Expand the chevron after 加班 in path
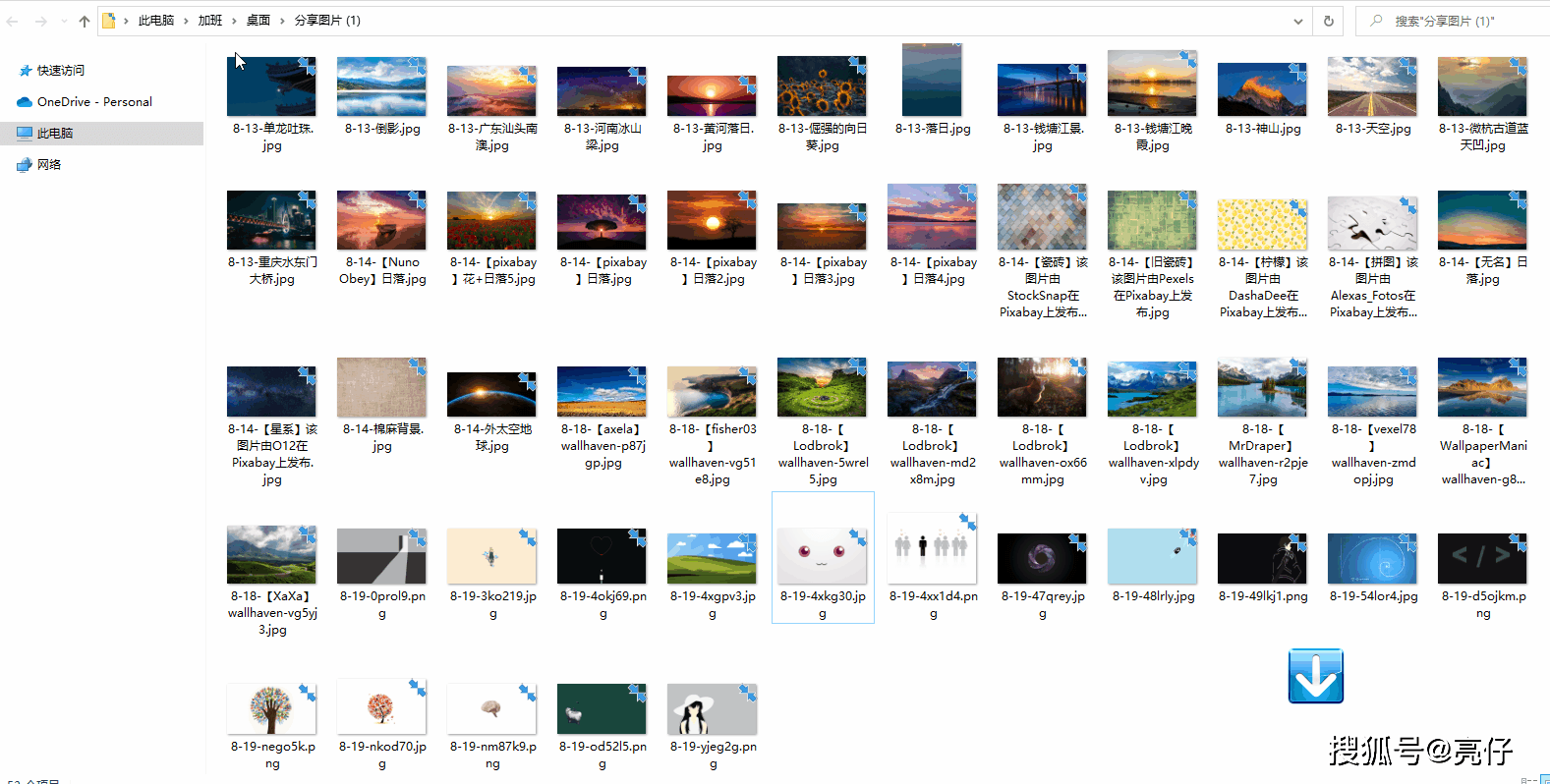1550x784 pixels. pyautogui.click(x=234, y=21)
